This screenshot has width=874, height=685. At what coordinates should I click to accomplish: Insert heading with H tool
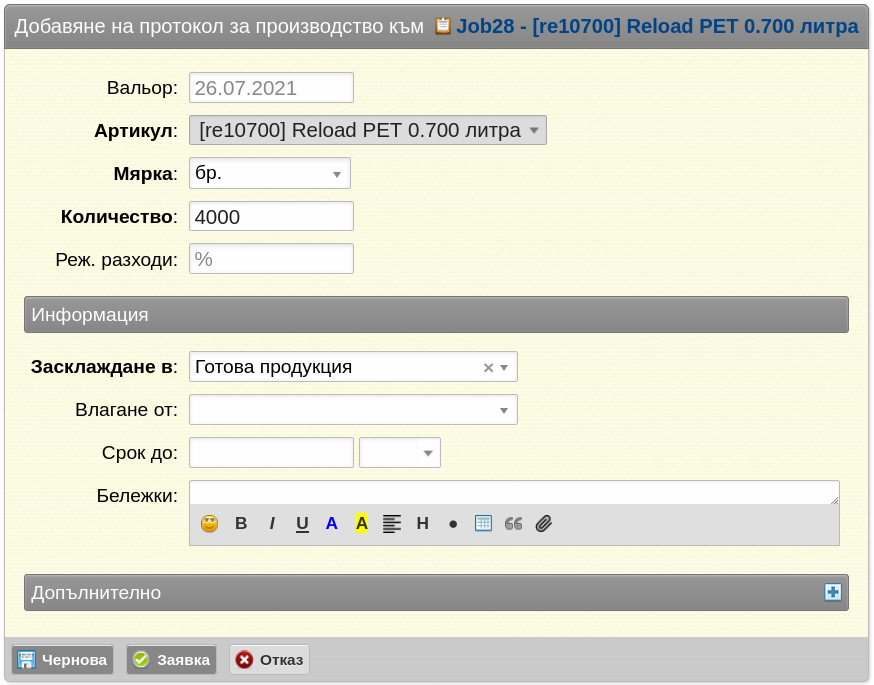coord(423,523)
